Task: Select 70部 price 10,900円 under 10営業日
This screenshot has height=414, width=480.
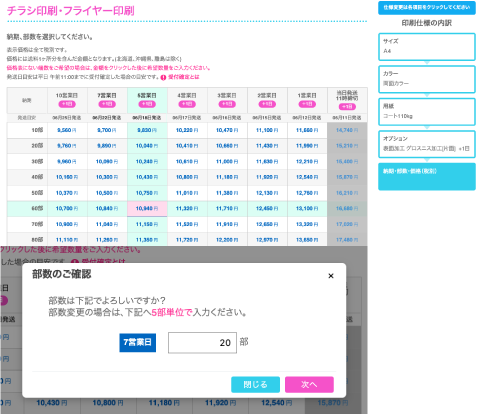Action: point(67,224)
